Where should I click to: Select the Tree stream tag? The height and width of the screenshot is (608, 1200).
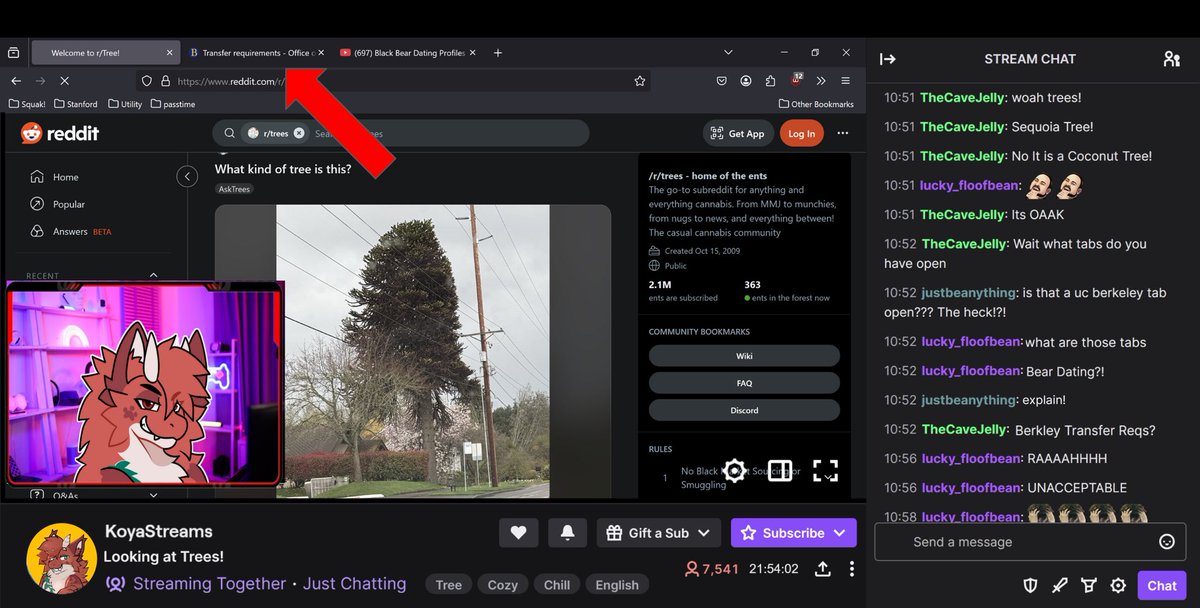coord(449,585)
